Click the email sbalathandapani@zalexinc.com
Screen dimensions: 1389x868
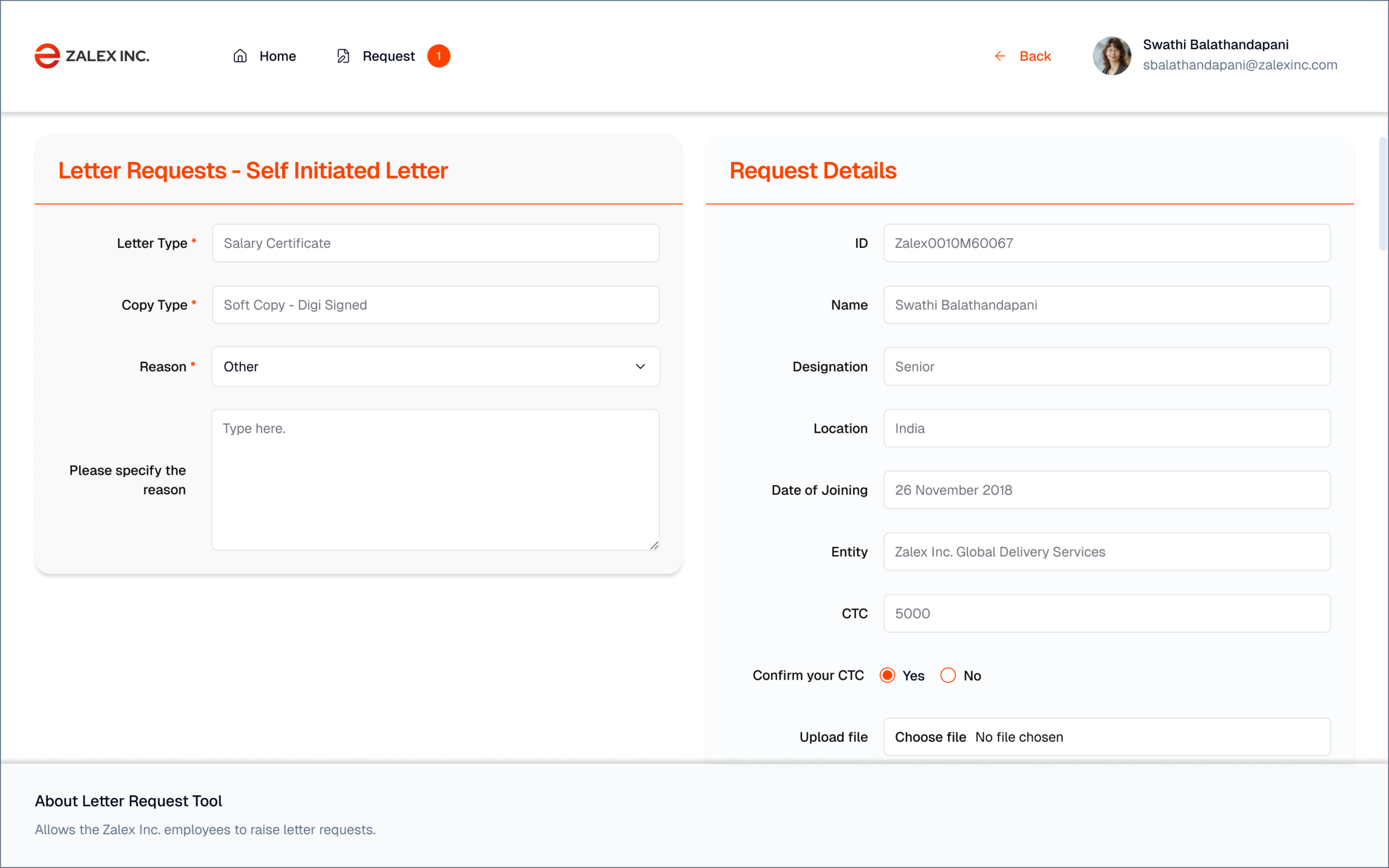tap(1240, 65)
